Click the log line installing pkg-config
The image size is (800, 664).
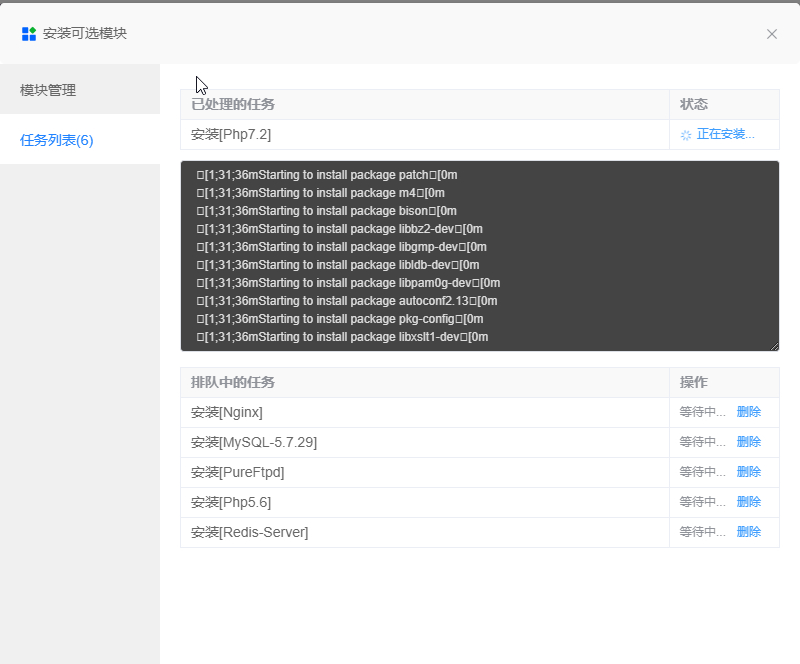tap(340, 319)
